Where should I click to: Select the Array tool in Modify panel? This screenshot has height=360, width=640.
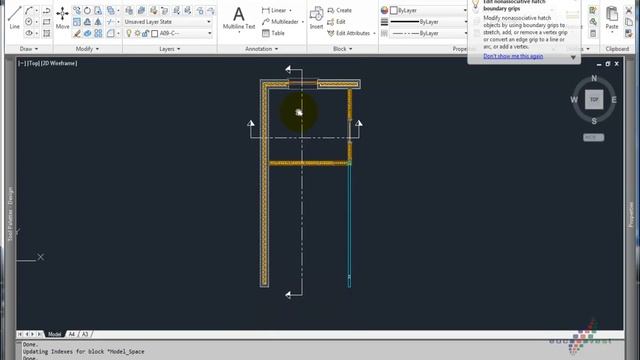click(x=98, y=33)
